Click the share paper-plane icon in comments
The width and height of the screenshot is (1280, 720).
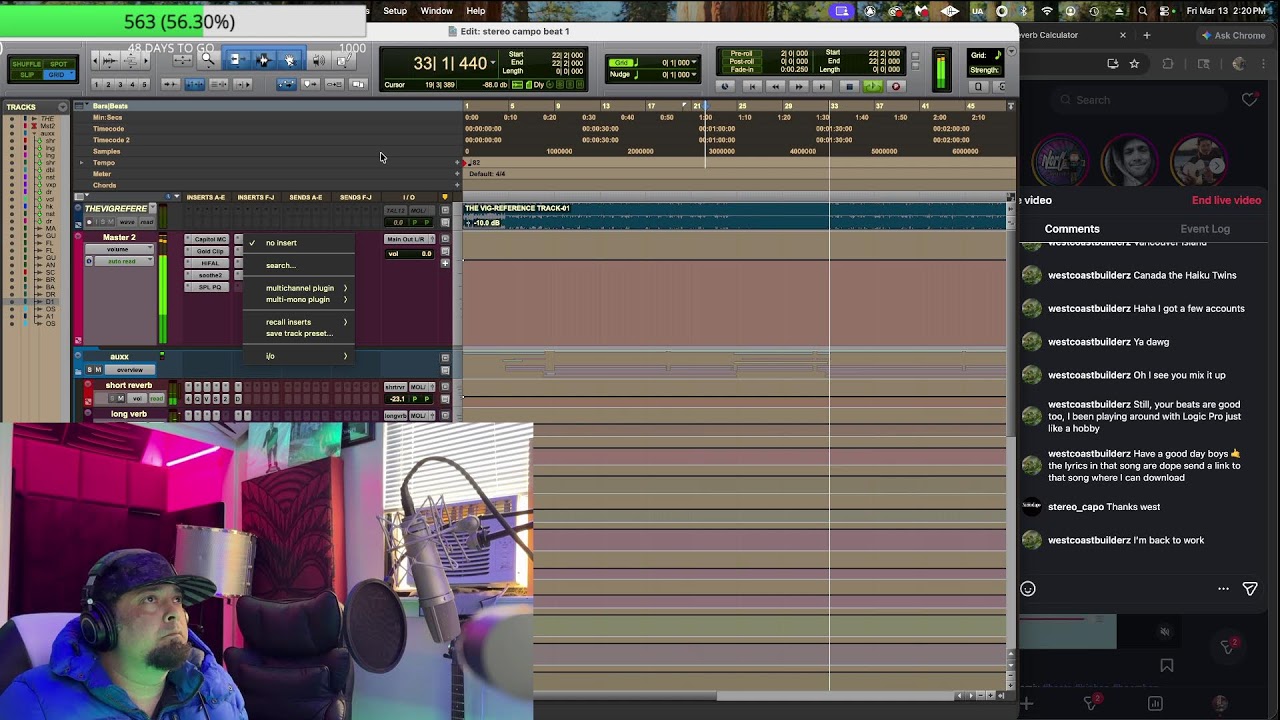pos(1250,589)
